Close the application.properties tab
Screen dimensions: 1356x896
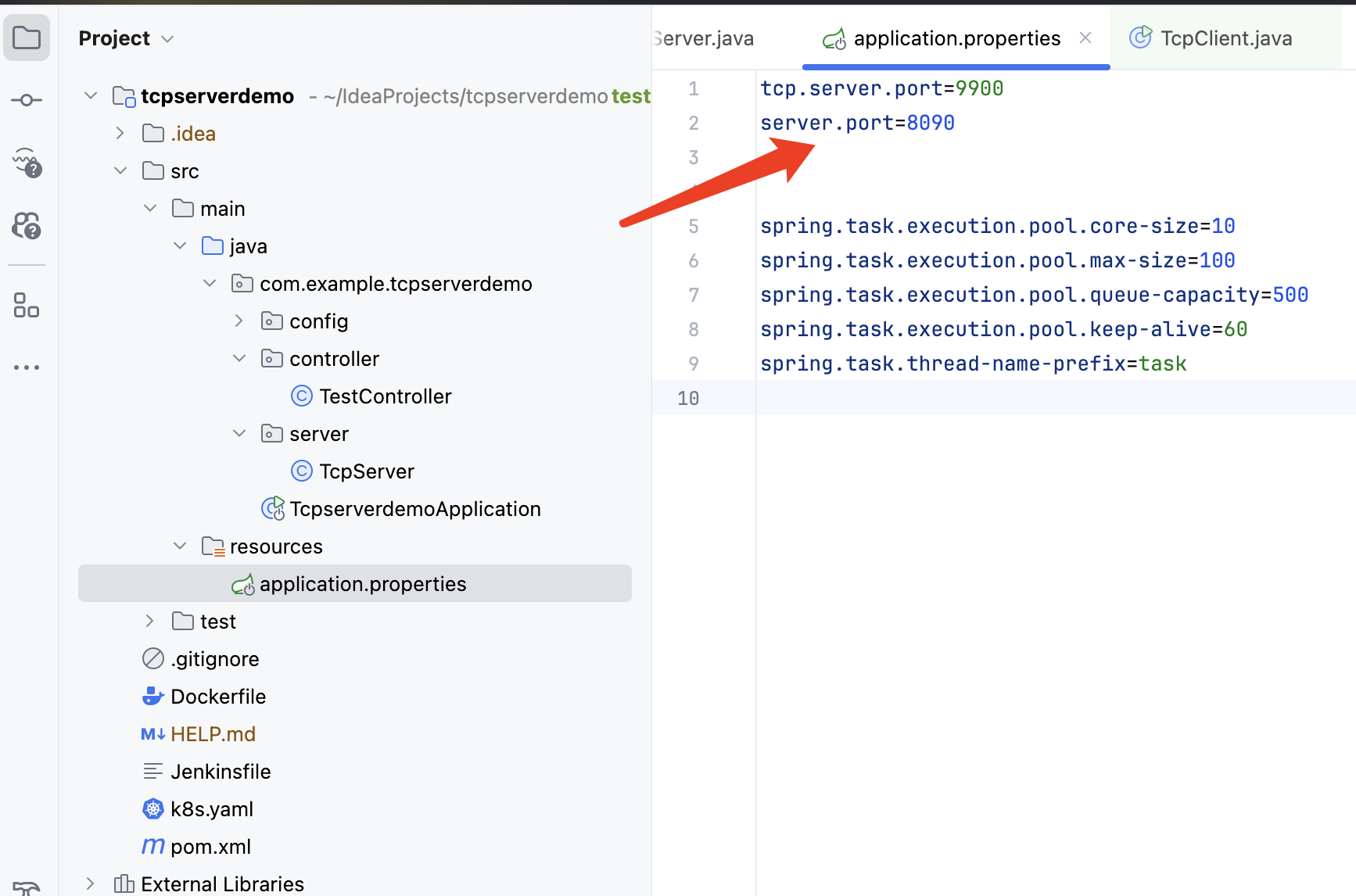(x=1085, y=38)
